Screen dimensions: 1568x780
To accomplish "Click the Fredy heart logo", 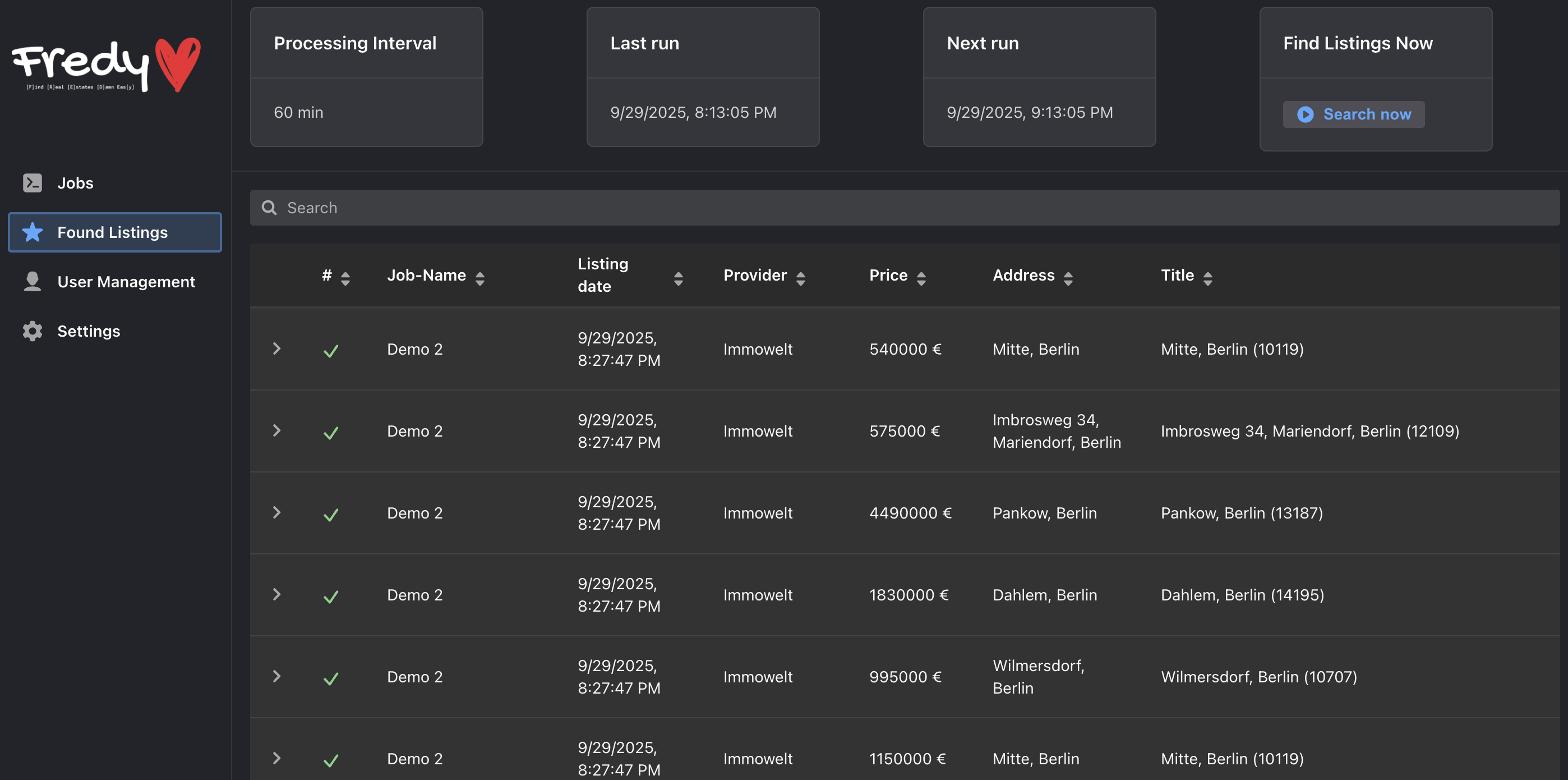I will (107, 65).
